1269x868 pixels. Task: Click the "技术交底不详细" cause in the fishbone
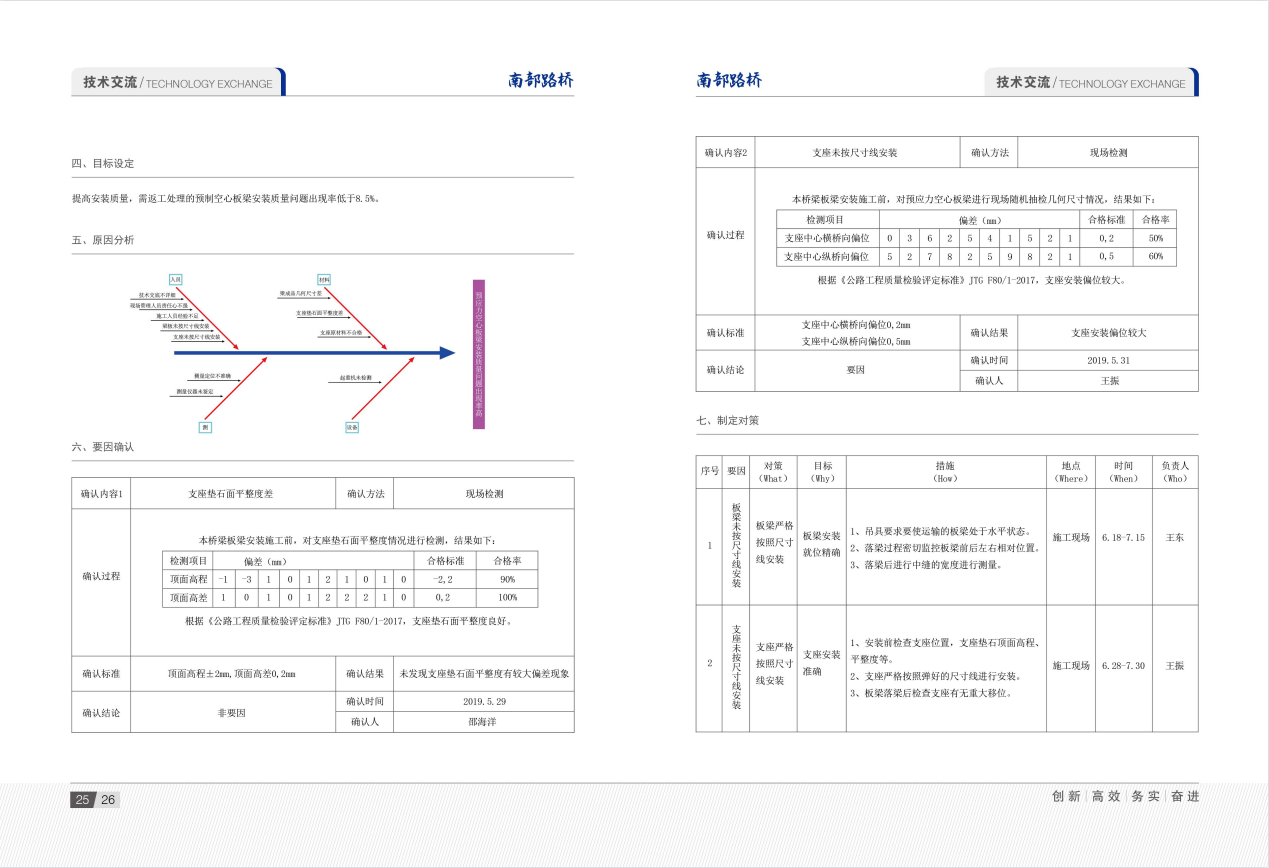157,296
